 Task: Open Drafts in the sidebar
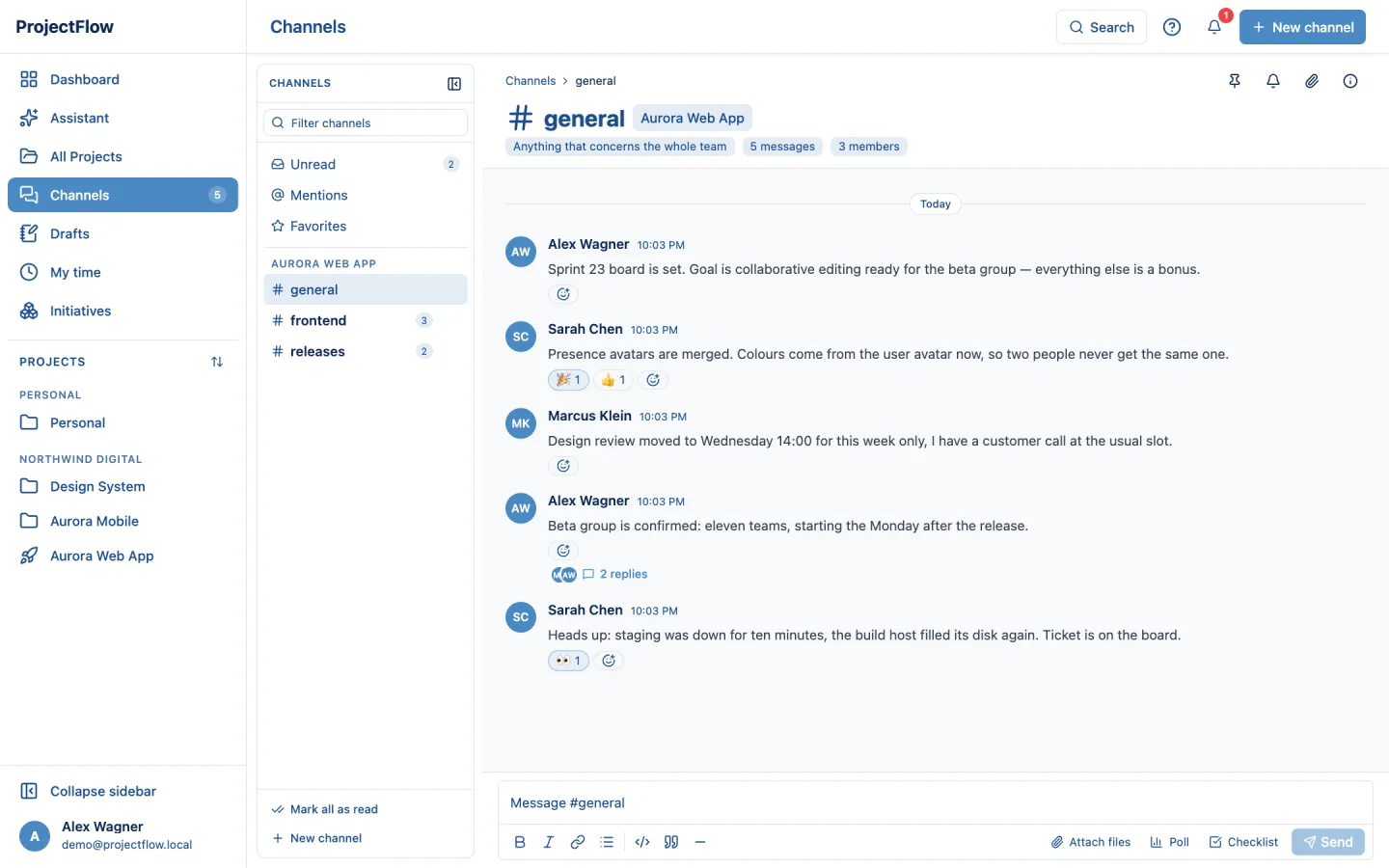(123, 233)
